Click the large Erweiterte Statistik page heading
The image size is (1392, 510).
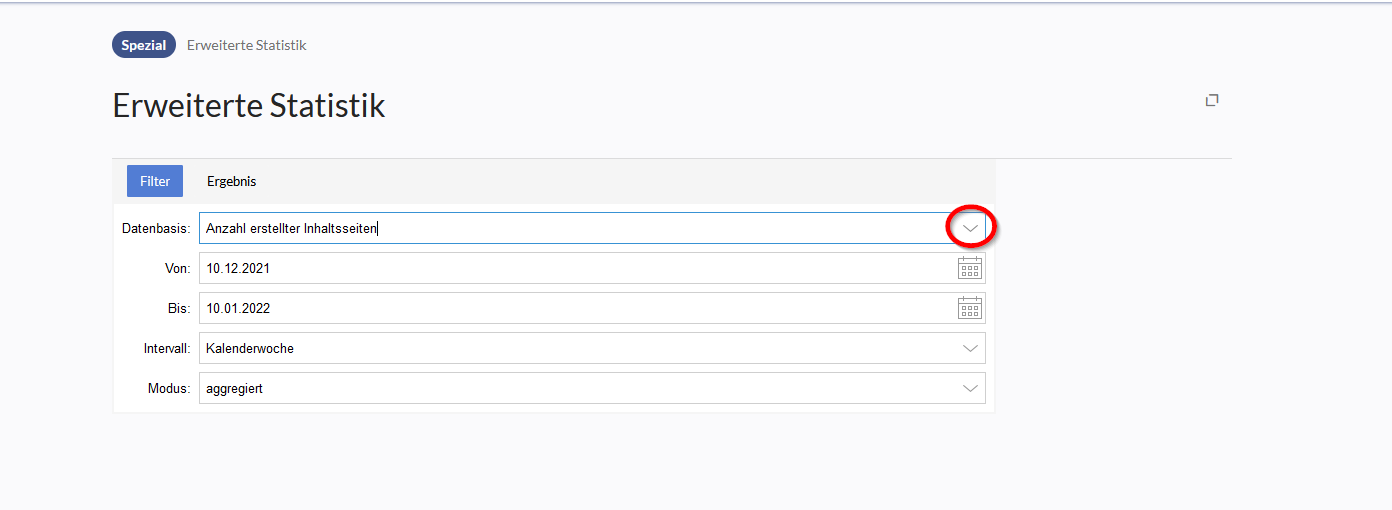[249, 105]
